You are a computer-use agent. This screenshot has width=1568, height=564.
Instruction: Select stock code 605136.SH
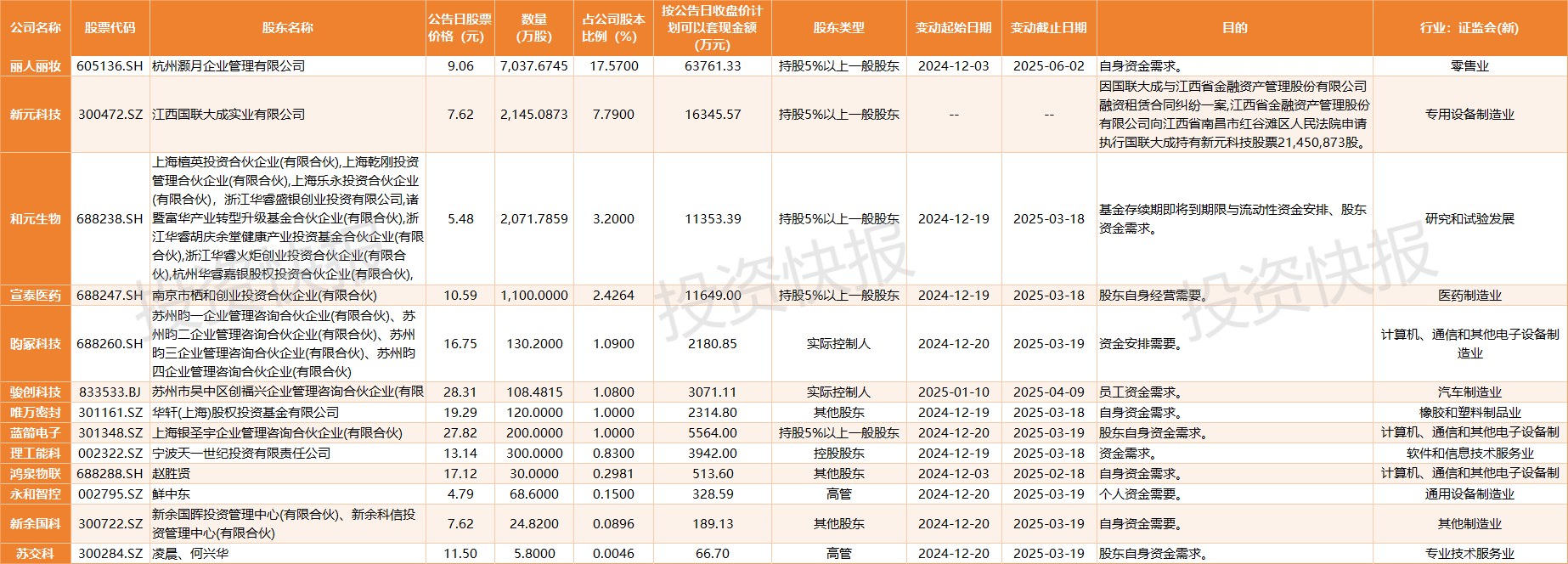(110, 66)
